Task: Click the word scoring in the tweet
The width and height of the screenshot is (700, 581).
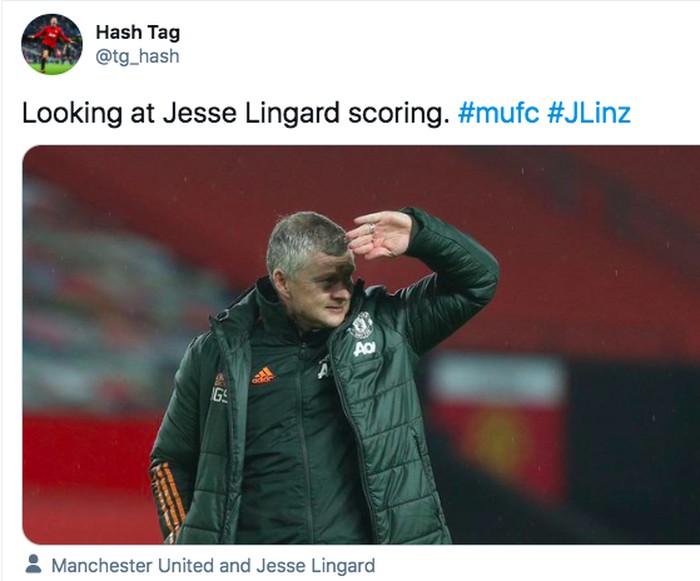Action: click(x=399, y=113)
